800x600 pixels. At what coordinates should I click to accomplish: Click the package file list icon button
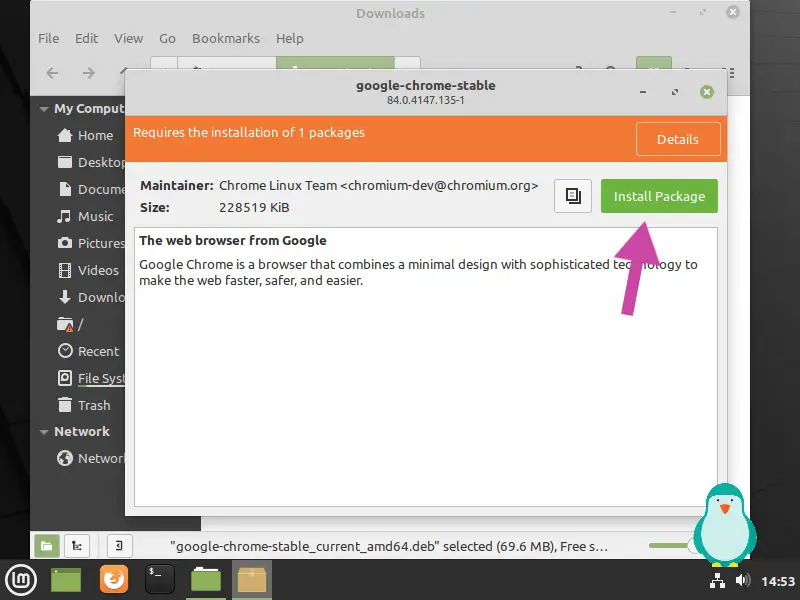572,196
